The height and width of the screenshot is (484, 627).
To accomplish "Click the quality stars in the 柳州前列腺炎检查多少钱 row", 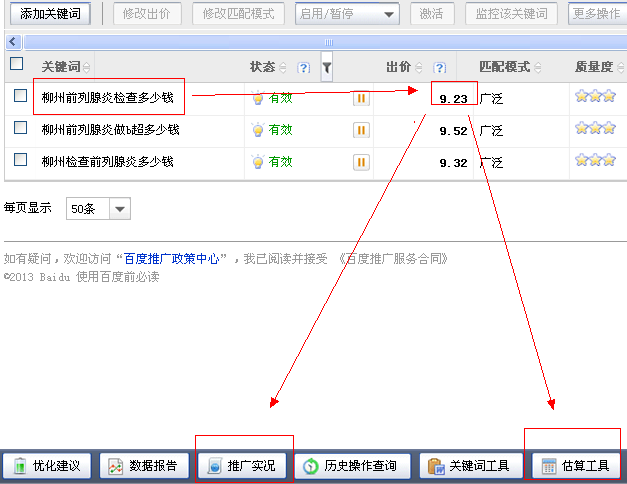I will tap(595, 96).
